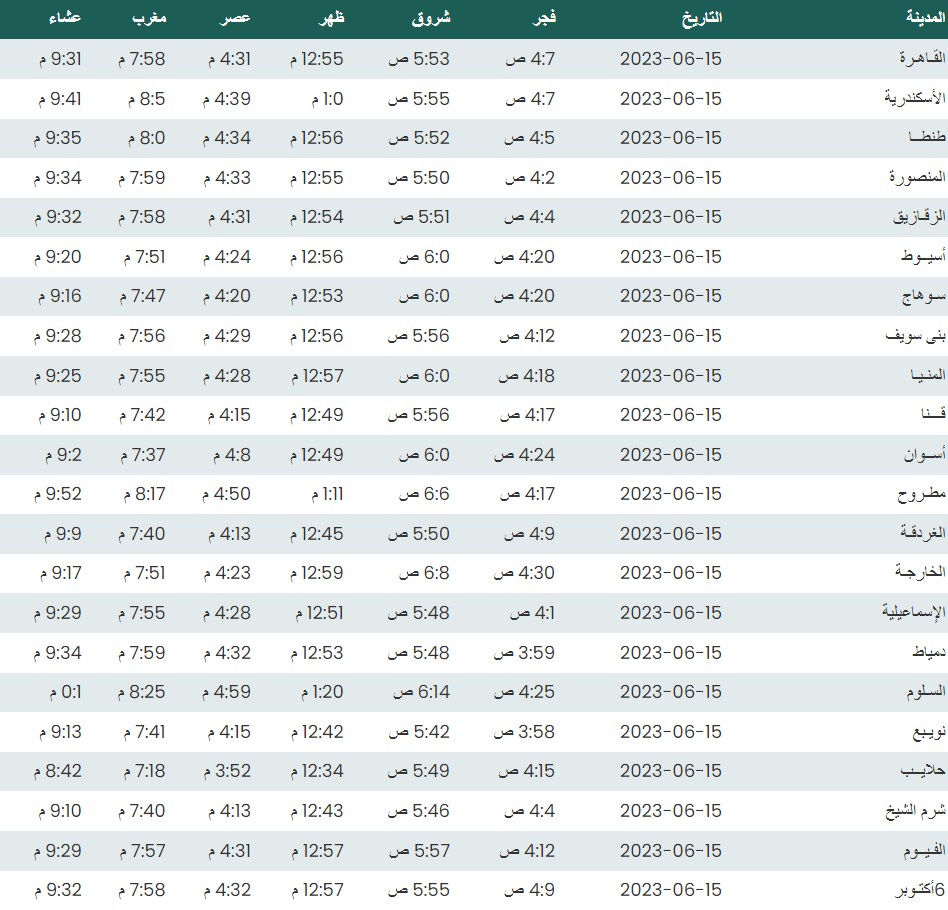
Task: Click Asr time 3:52 م for حلايب
Action: coord(227,771)
